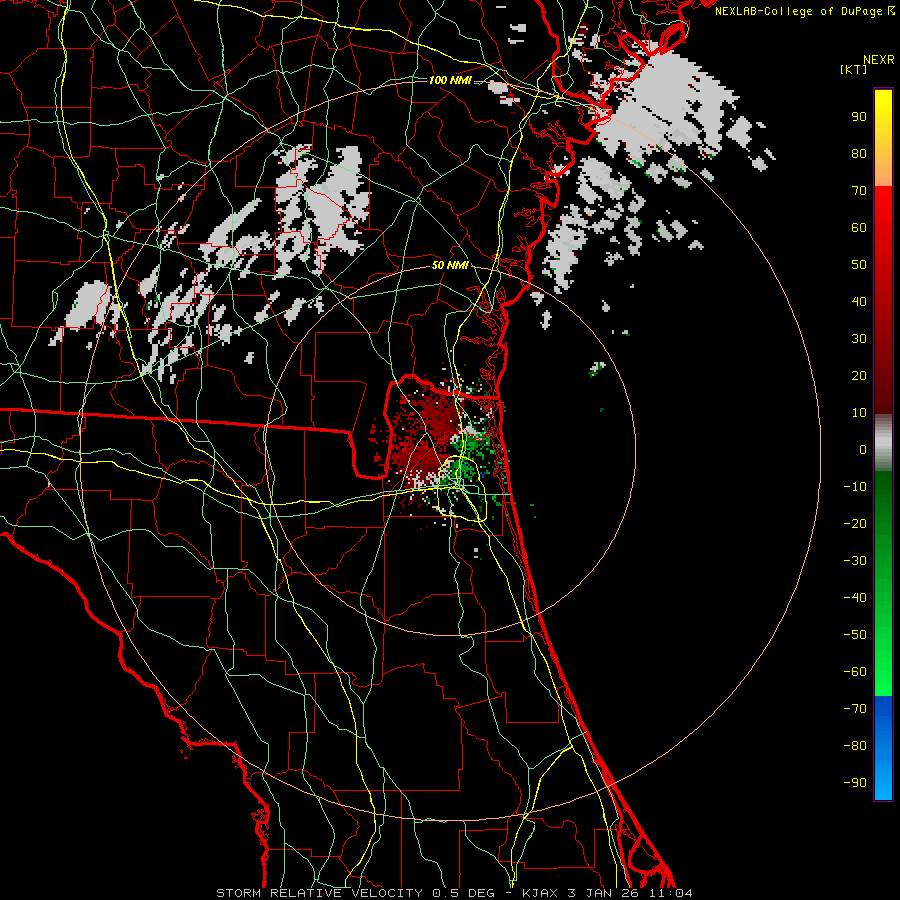Click the yellow top segment of the color bar

[x=883, y=138]
